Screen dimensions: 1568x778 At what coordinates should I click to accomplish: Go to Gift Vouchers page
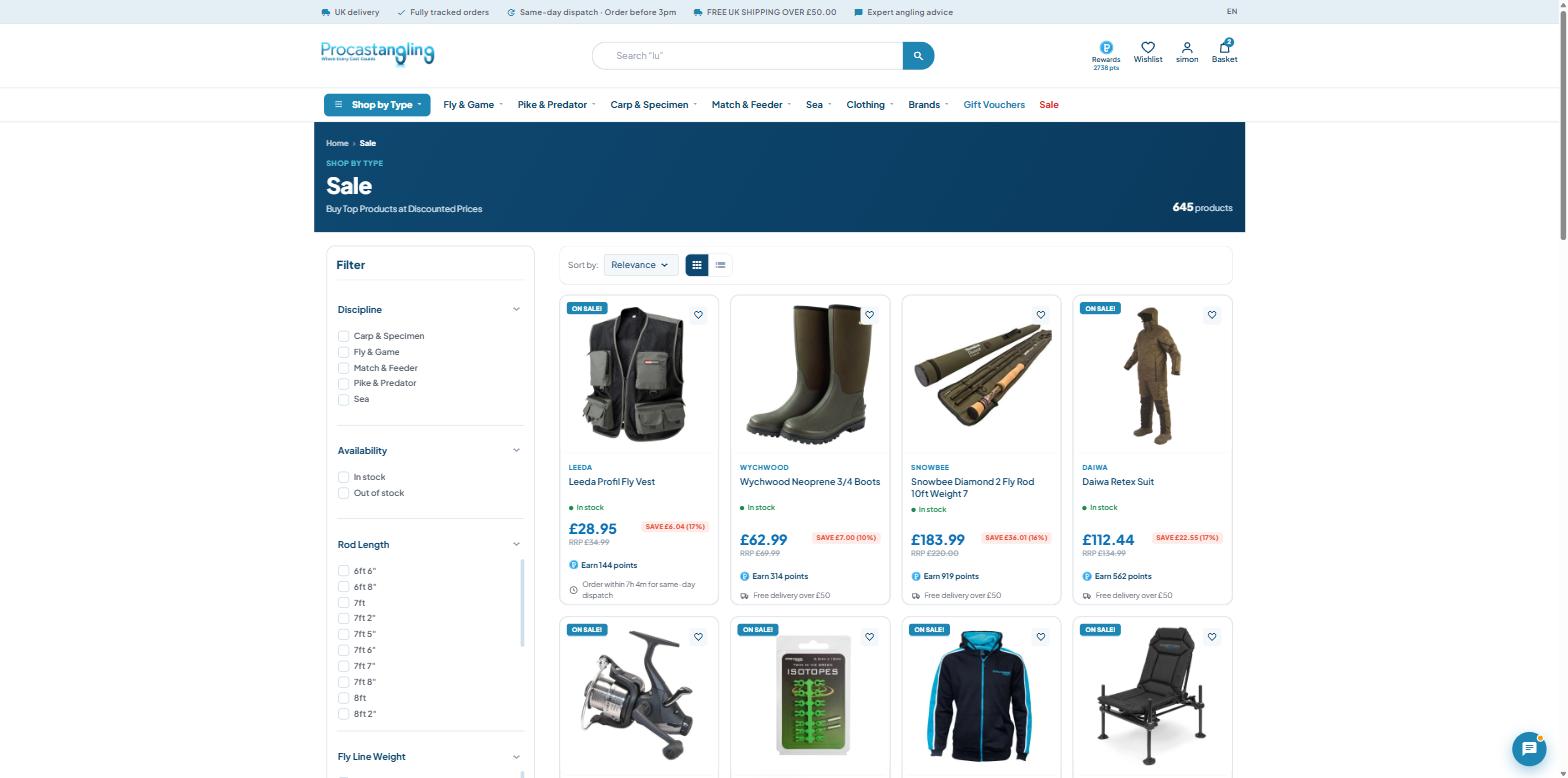tap(994, 105)
